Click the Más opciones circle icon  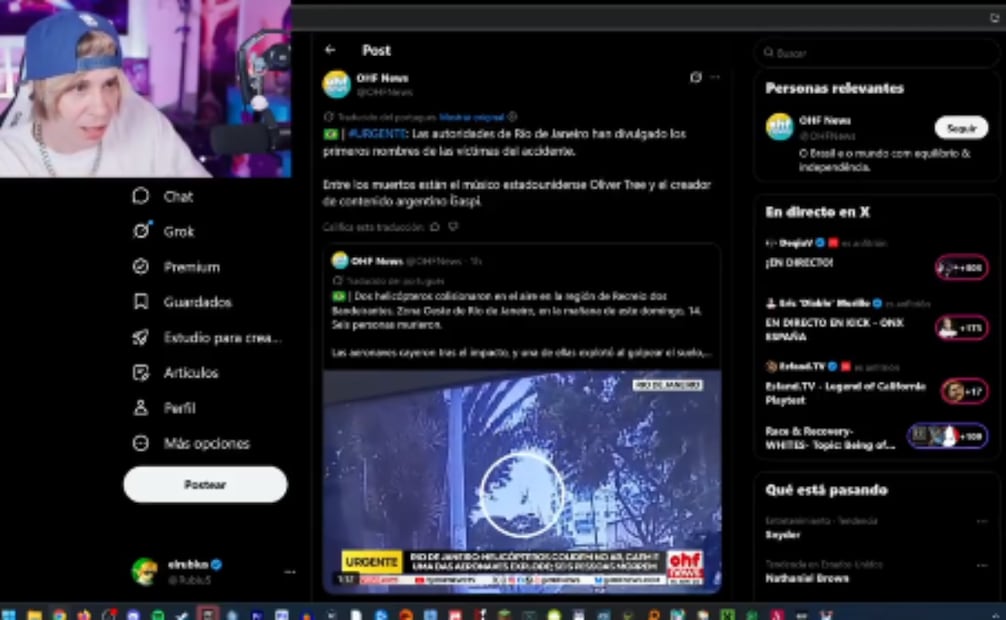coord(141,443)
